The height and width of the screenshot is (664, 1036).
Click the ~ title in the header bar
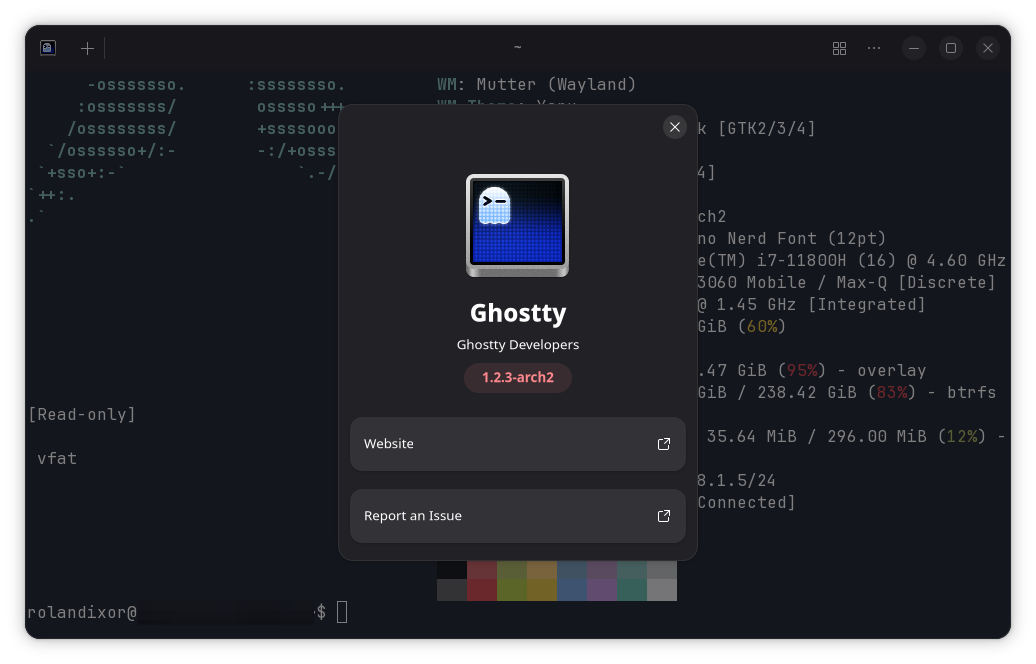coord(517,47)
